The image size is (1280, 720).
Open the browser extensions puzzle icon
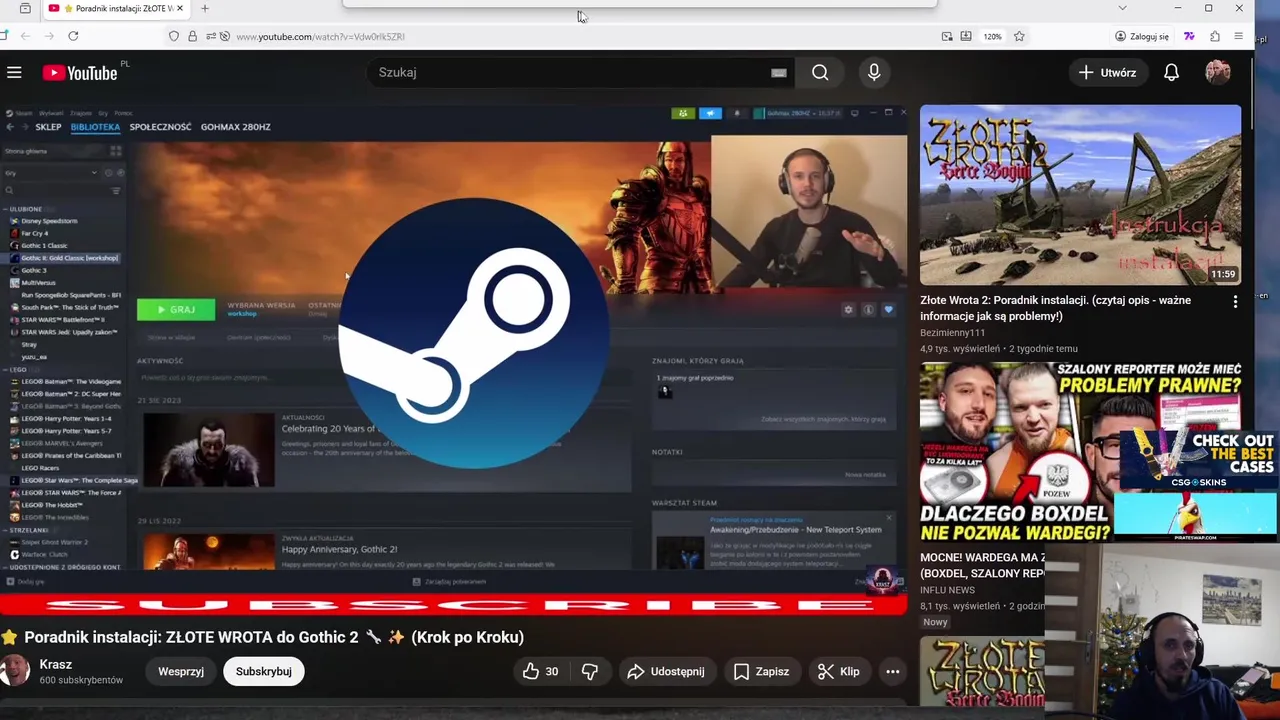tap(1214, 36)
